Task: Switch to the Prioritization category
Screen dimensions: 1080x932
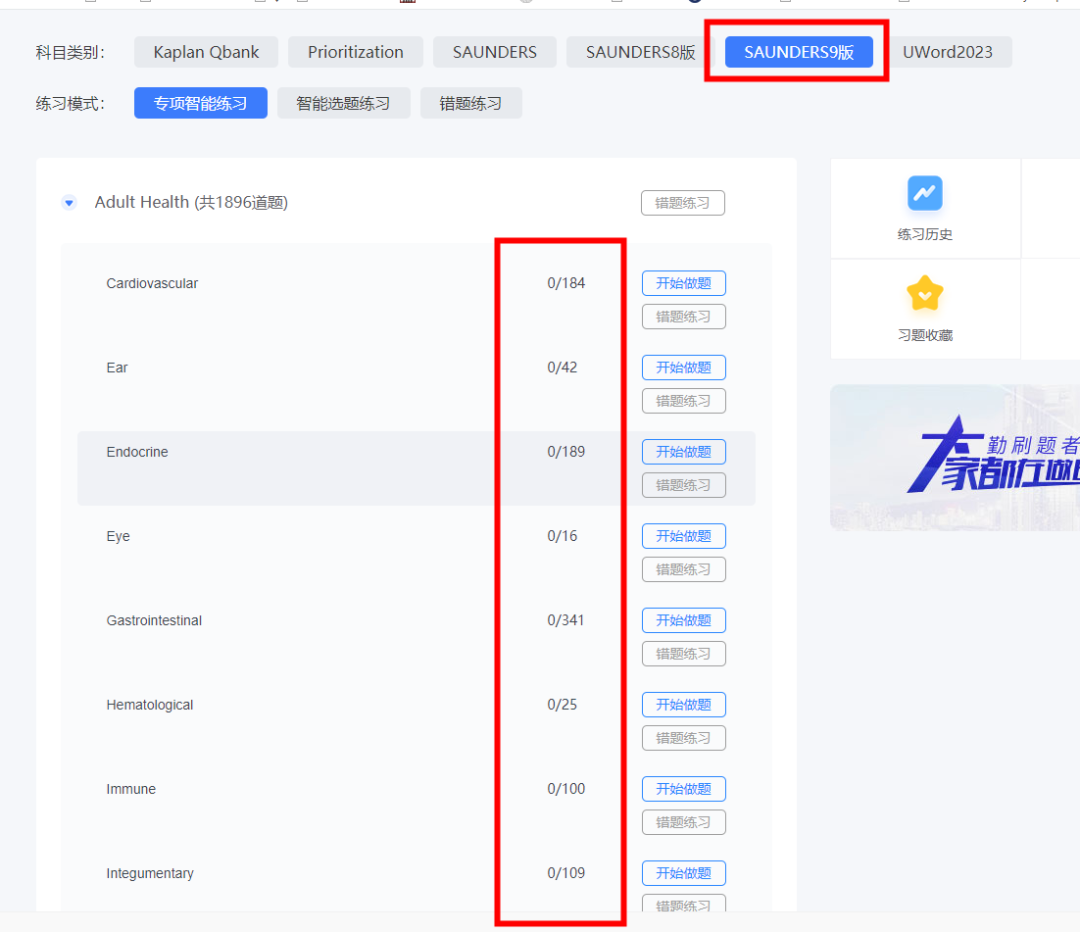Action: click(355, 52)
